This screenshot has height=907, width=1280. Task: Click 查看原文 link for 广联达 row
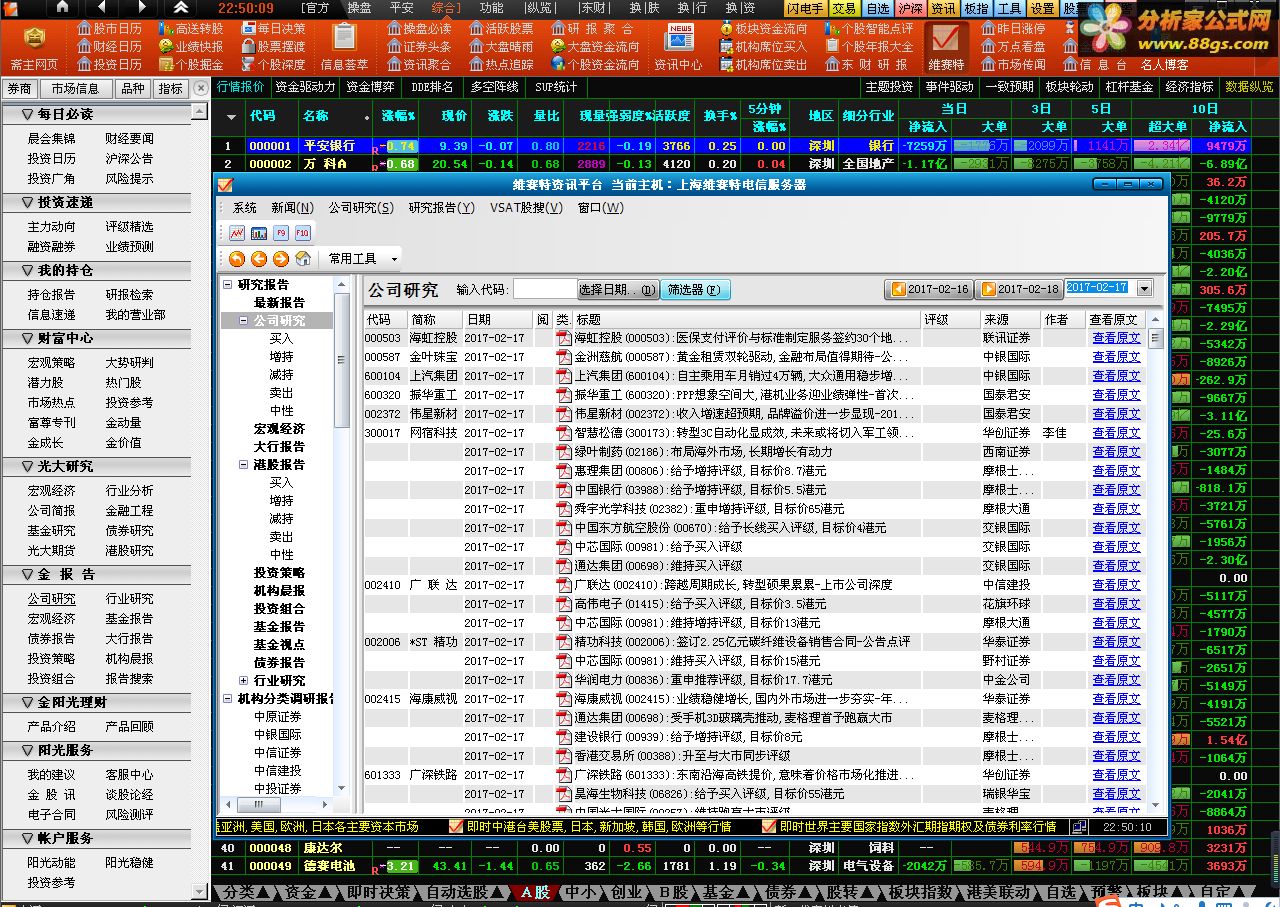pos(1116,585)
